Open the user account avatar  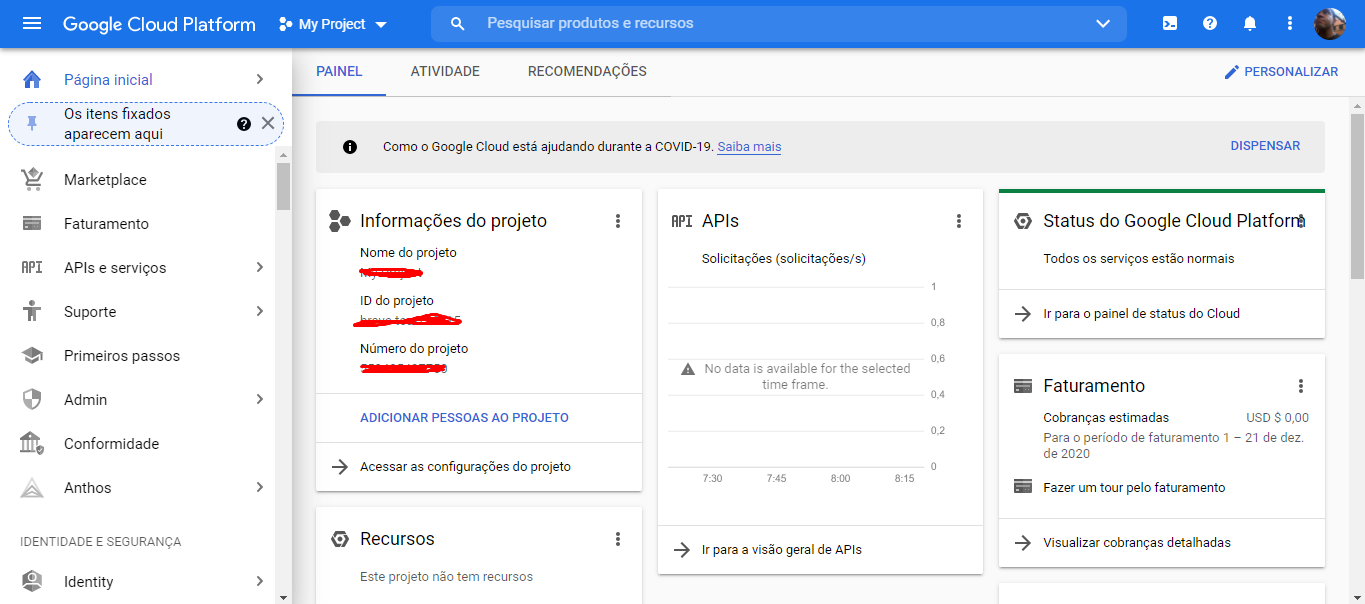click(1330, 23)
